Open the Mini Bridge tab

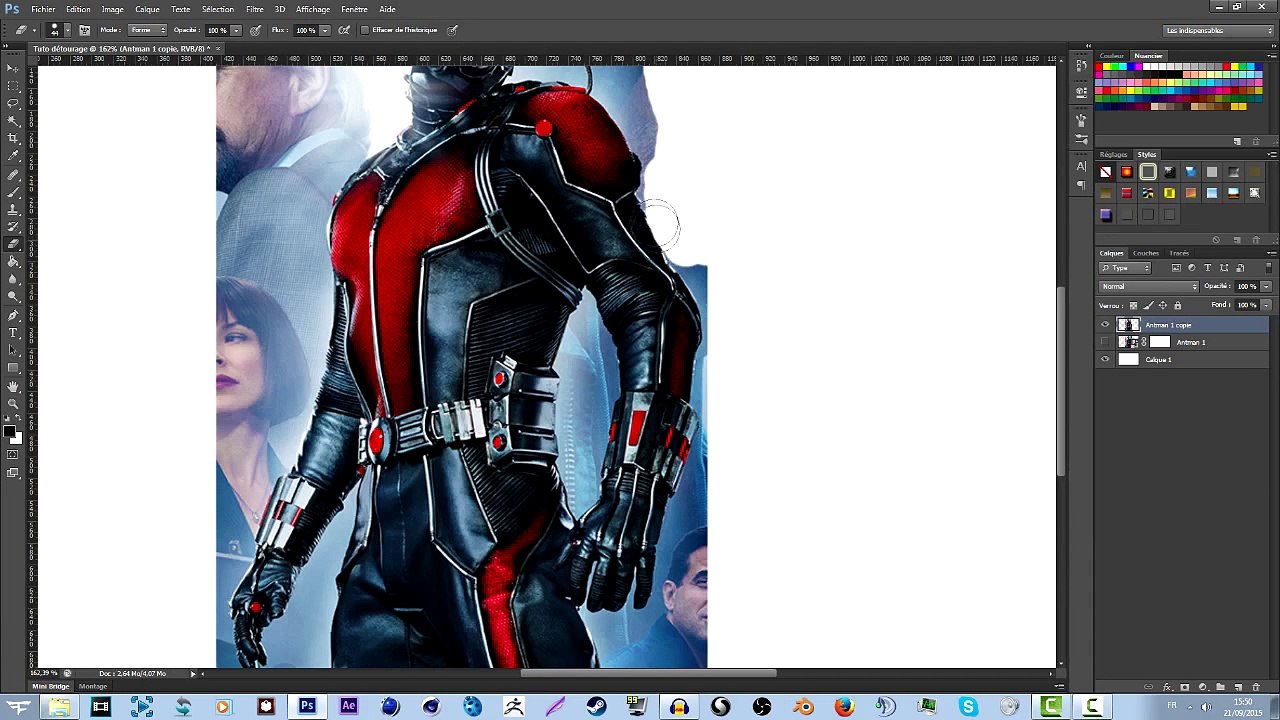coord(51,686)
